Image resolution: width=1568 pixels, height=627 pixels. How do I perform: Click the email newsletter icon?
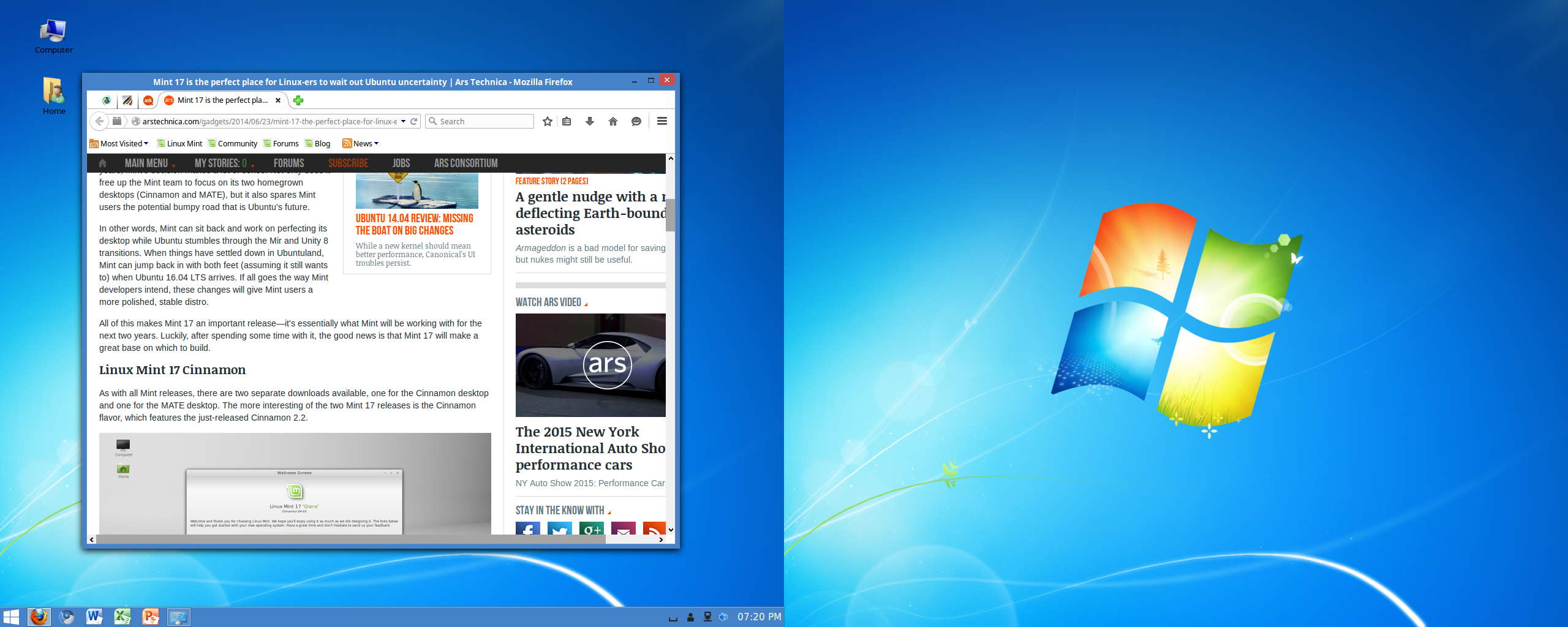click(x=624, y=528)
